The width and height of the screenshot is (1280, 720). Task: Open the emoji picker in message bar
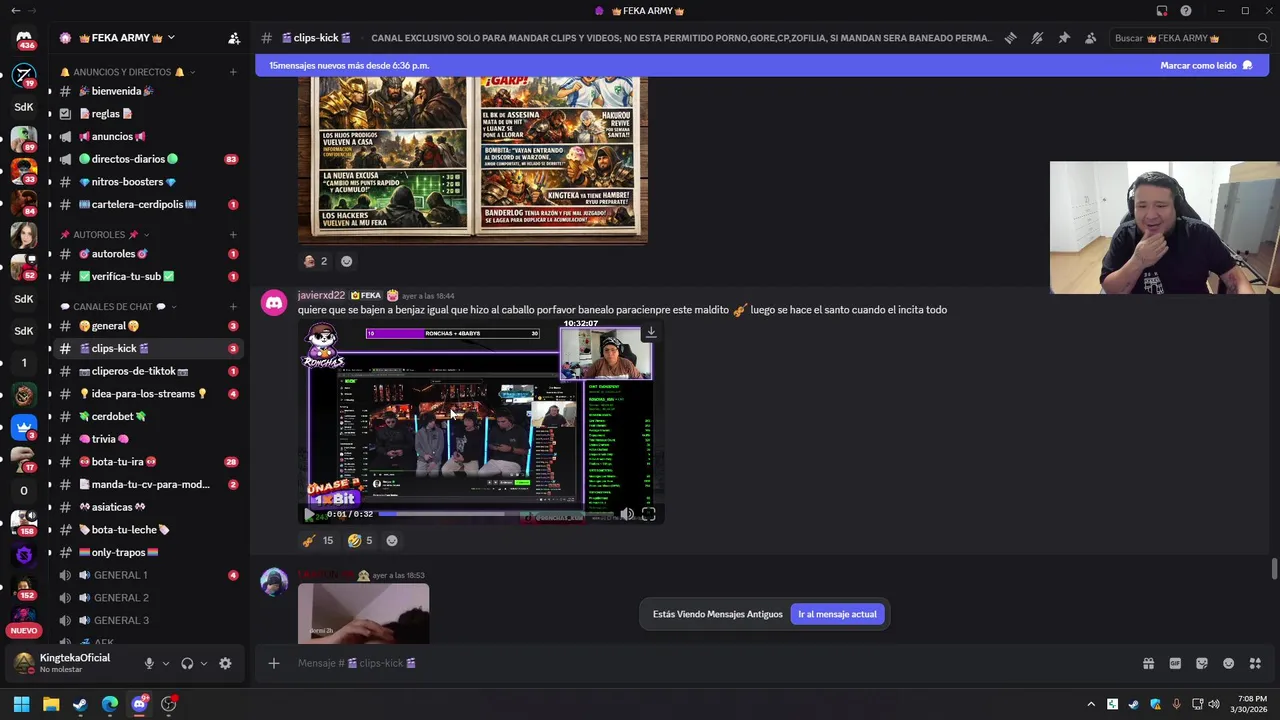pos(1228,663)
